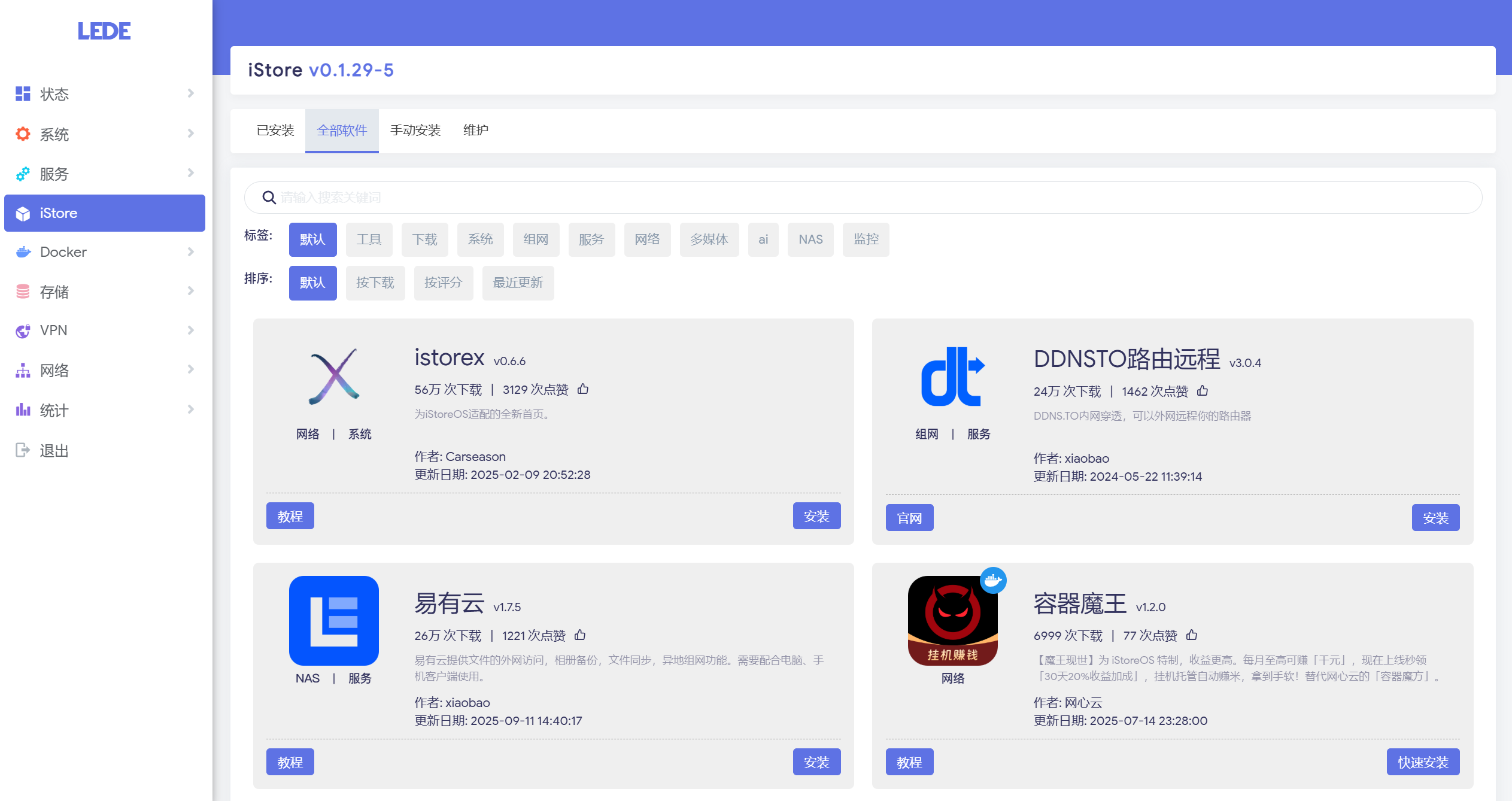1512x801 pixels.
Task: Select the 易有云 app icon
Action: coord(333,621)
